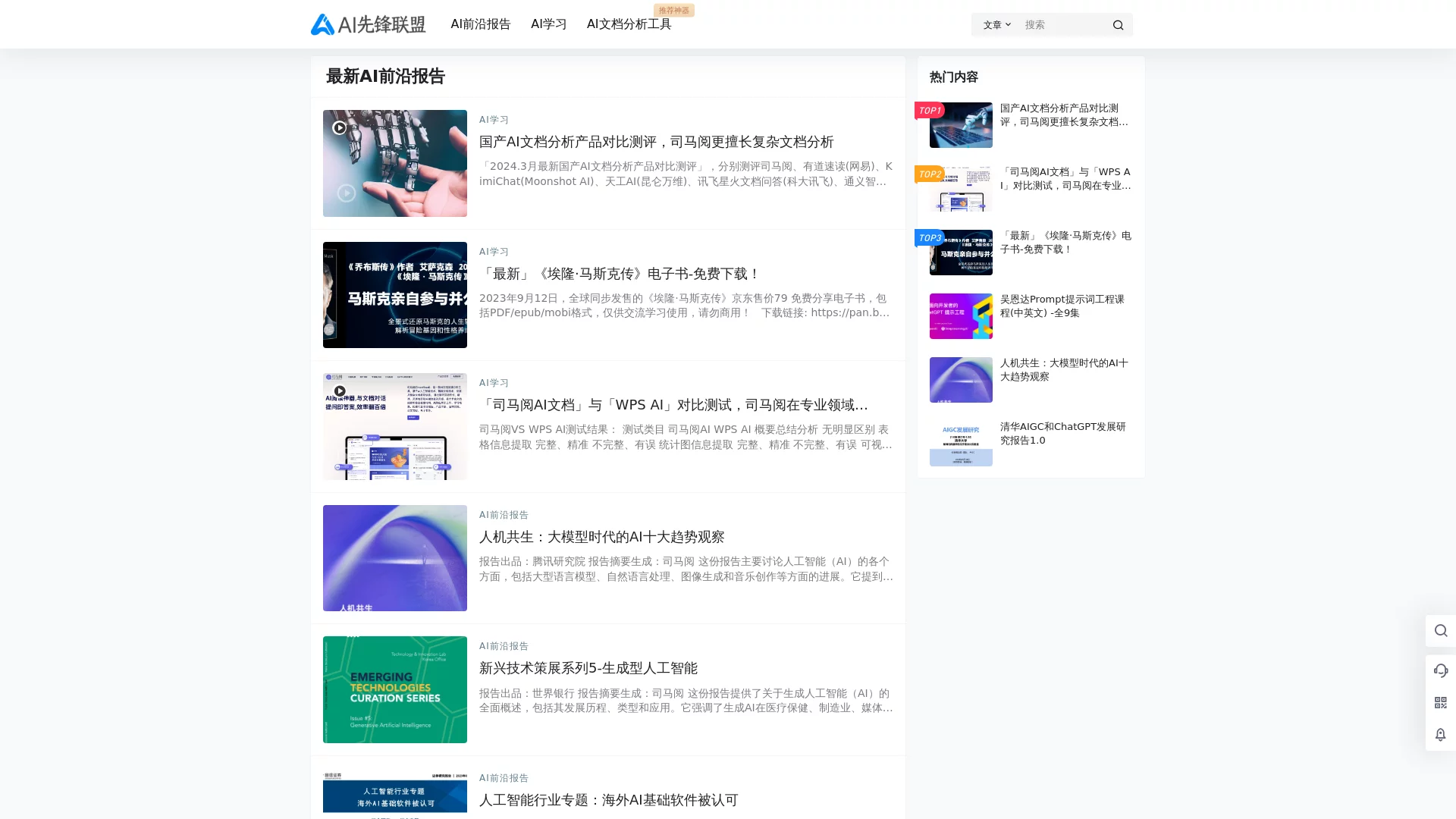Click the 推荐神器 badge above AI文档分析工具

[673, 10]
